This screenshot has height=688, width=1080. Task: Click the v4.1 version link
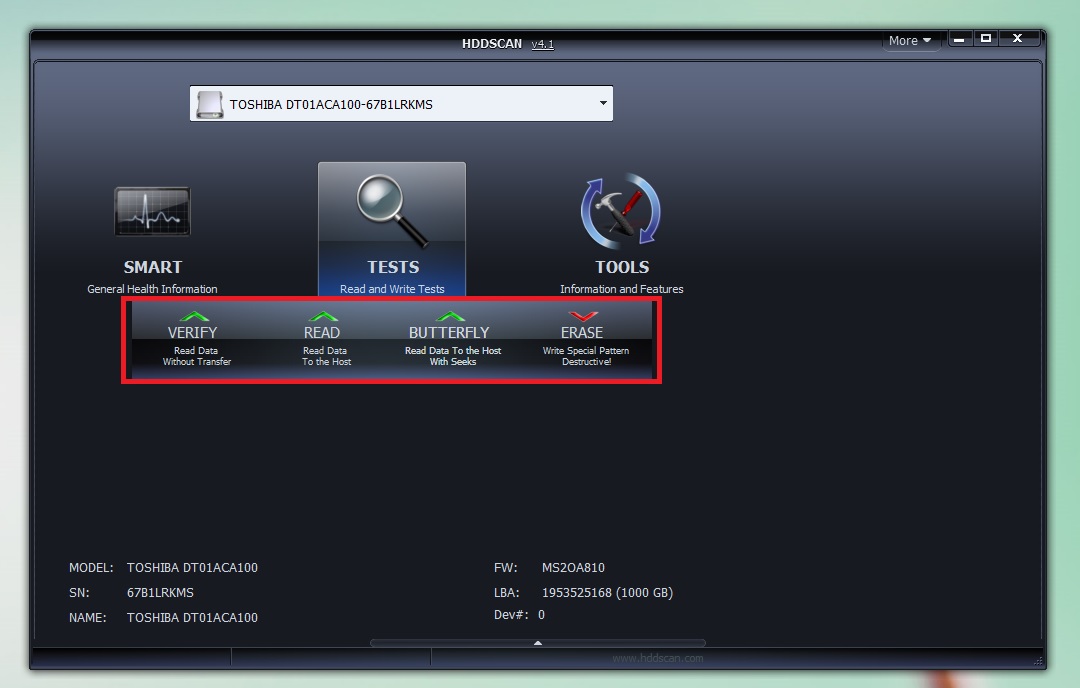click(x=542, y=44)
